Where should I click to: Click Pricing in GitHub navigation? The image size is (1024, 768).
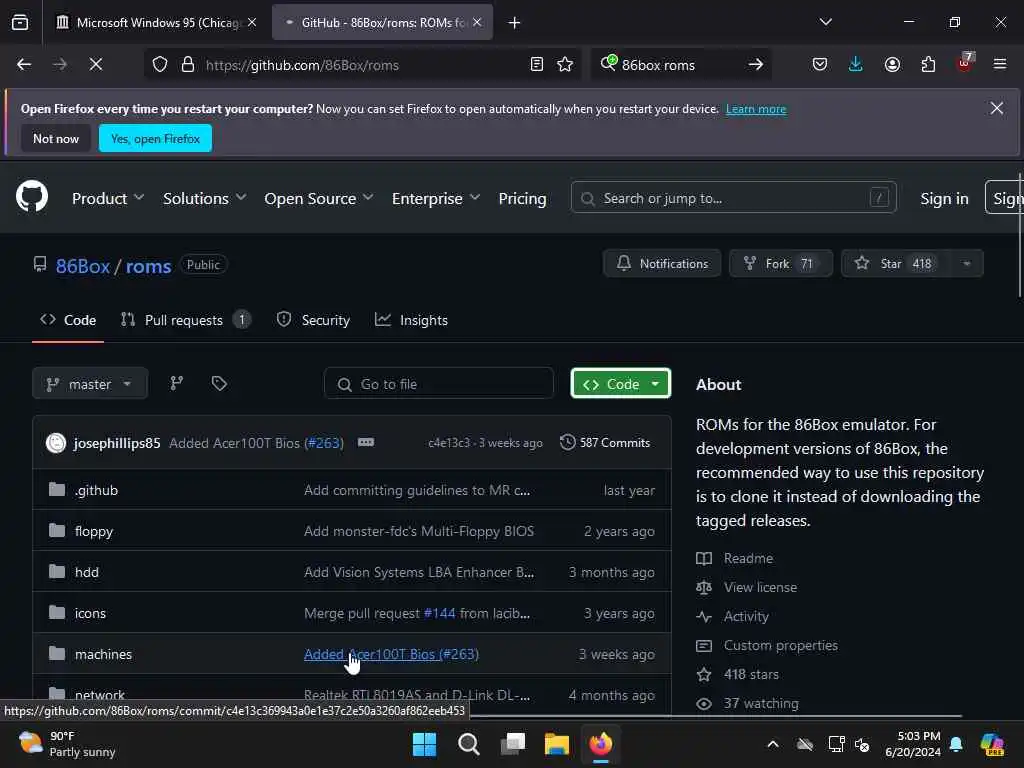click(522, 199)
